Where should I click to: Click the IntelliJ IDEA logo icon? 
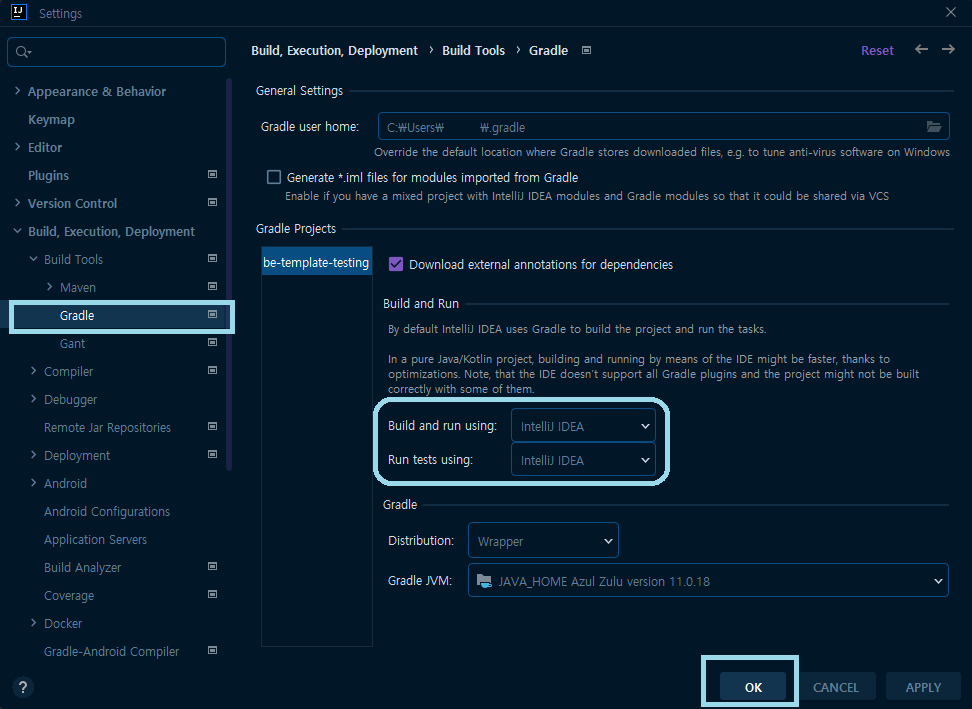(x=19, y=12)
